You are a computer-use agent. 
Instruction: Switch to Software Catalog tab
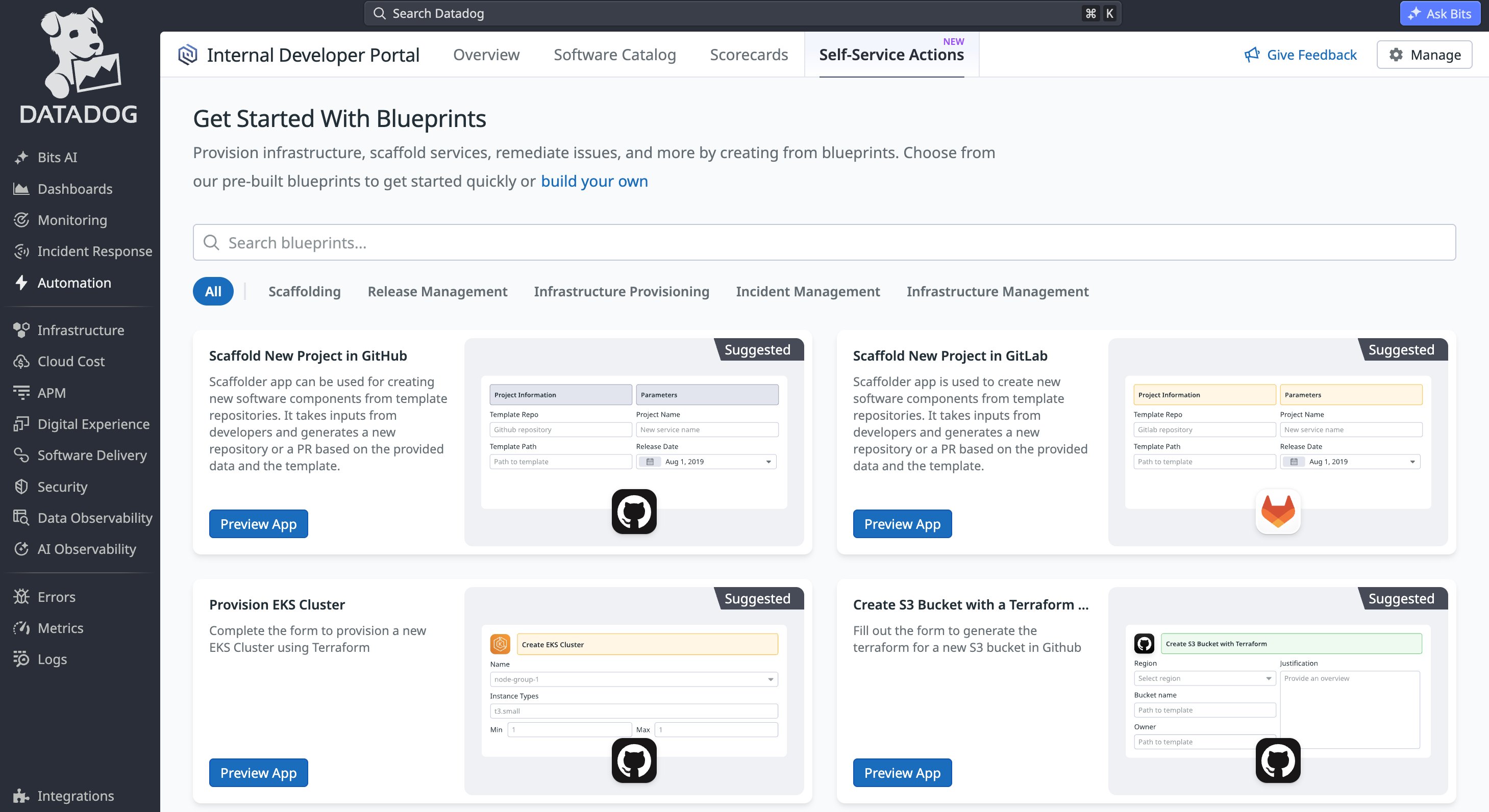(614, 55)
